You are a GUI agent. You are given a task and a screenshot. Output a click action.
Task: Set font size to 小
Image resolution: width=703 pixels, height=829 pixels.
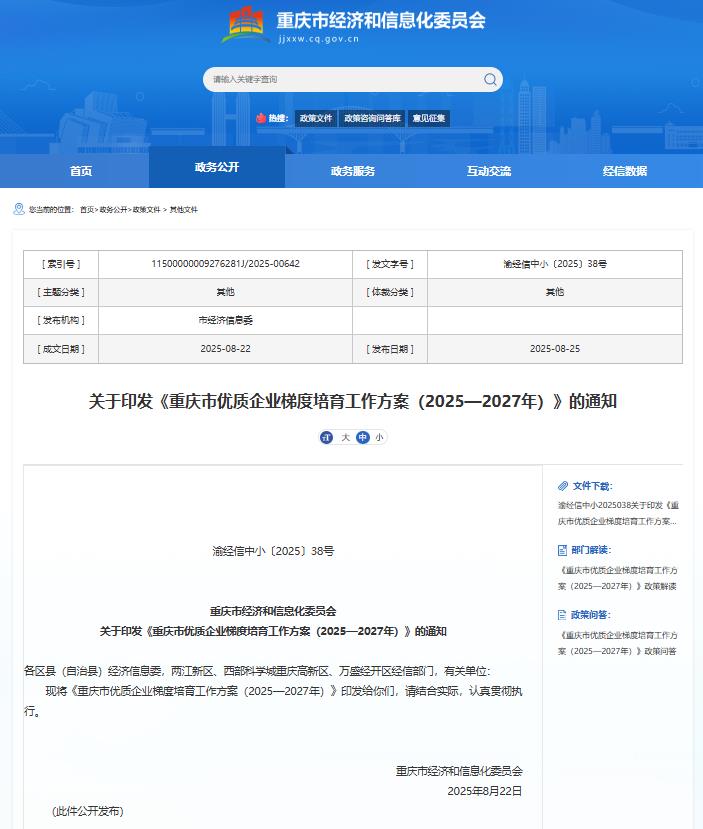379,437
